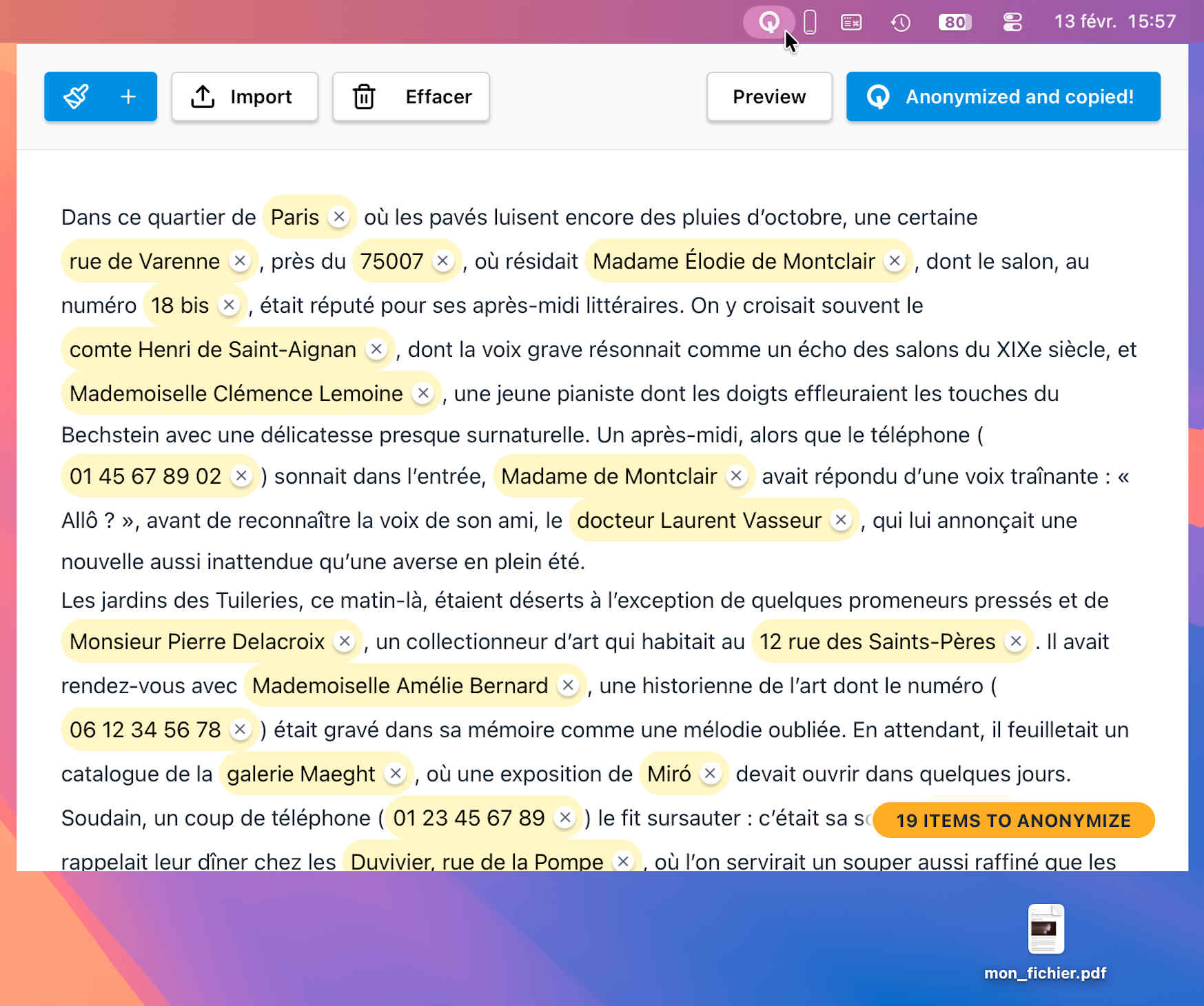The width and height of the screenshot is (1204, 1006).
Task: Click the keyboard shortcuts menu bar icon
Action: (x=852, y=22)
